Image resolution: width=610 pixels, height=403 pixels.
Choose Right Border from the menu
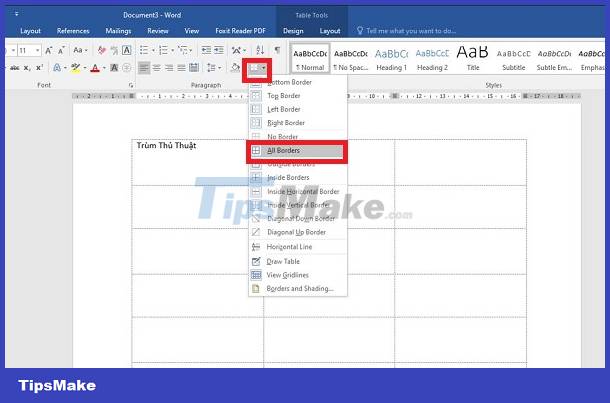point(298,123)
